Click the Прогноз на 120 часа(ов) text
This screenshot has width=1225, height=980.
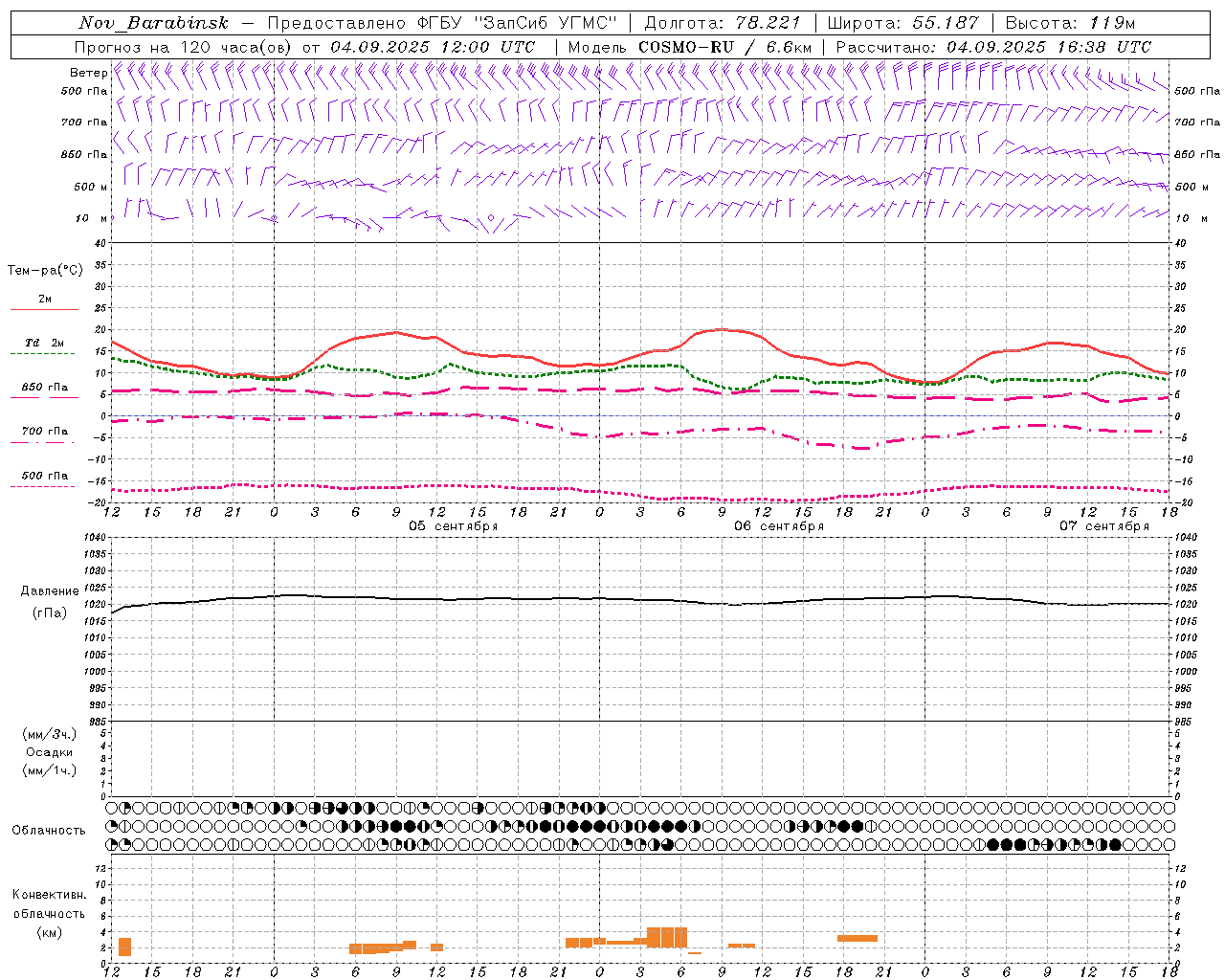pos(184,47)
